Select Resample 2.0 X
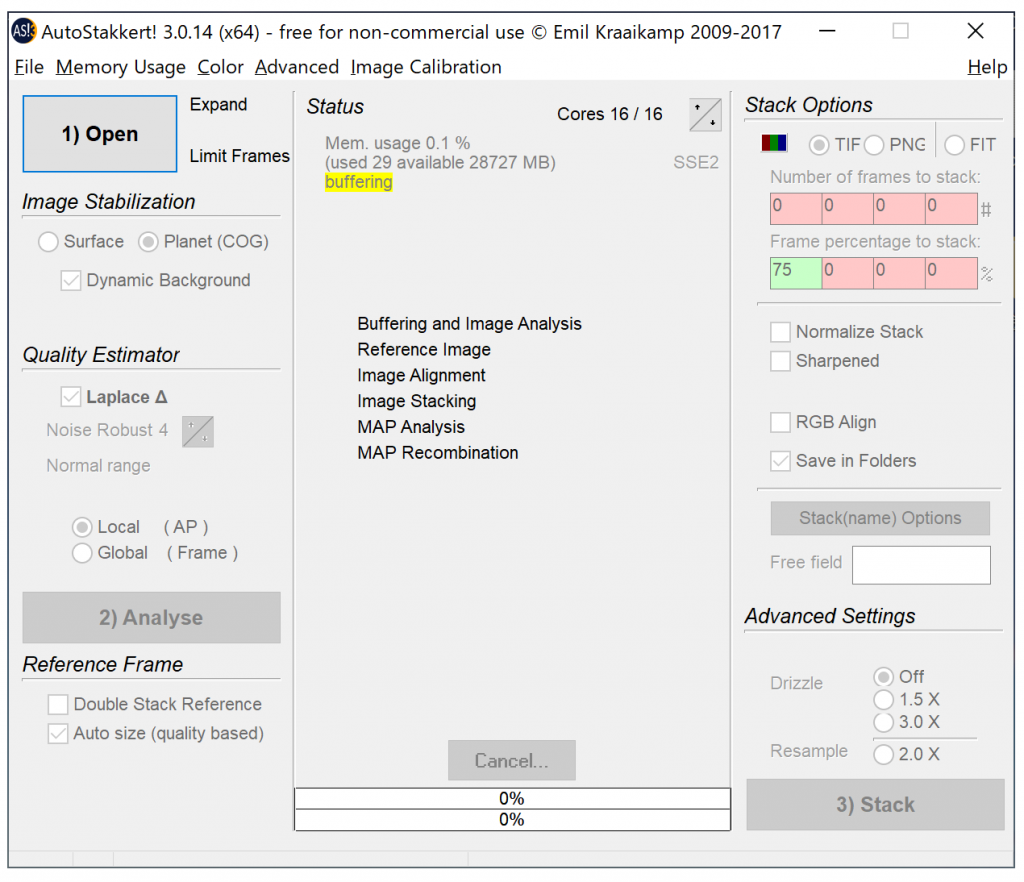This screenshot has width=1024, height=882. point(907,755)
